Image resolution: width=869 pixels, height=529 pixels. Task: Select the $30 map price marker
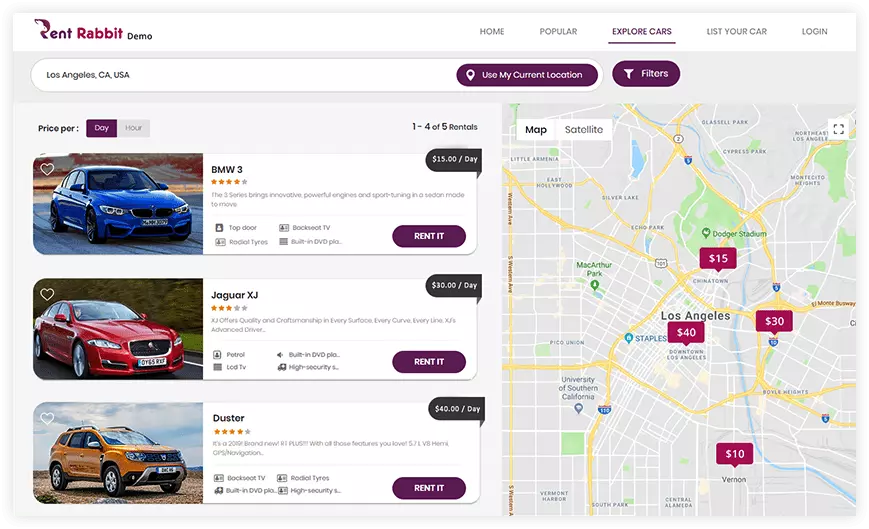(774, 321)
